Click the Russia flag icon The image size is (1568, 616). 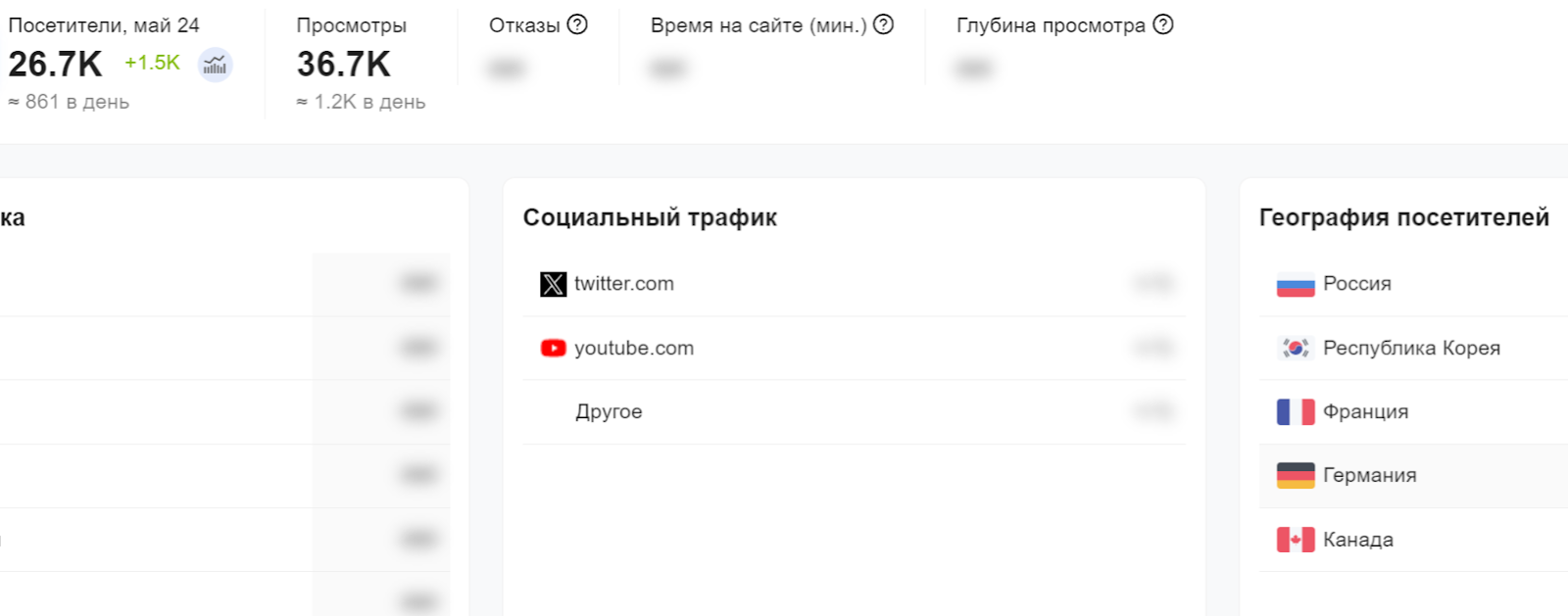pyautogui.click(x=1295, y=284)
